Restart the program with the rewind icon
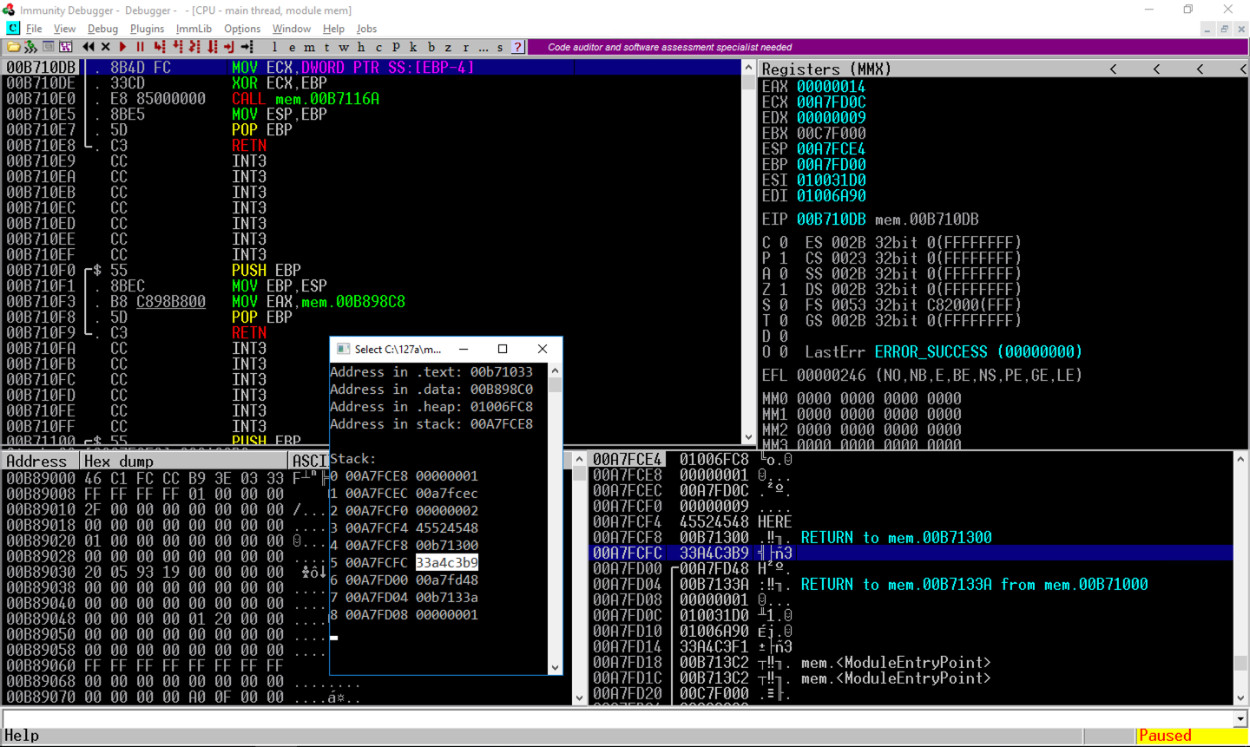 [x=89, y=47]
